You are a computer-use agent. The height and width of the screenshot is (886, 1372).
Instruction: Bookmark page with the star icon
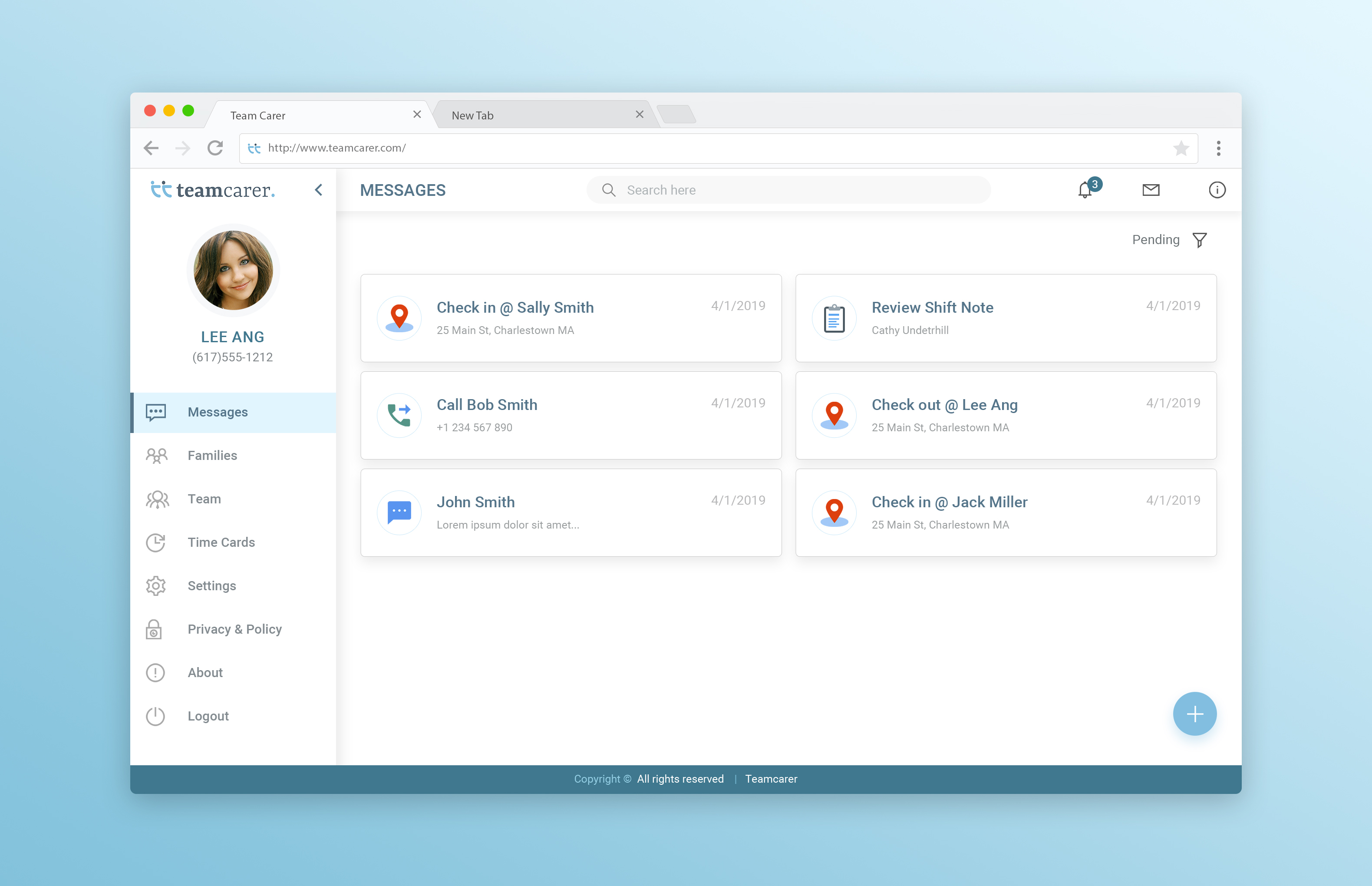1181,149
